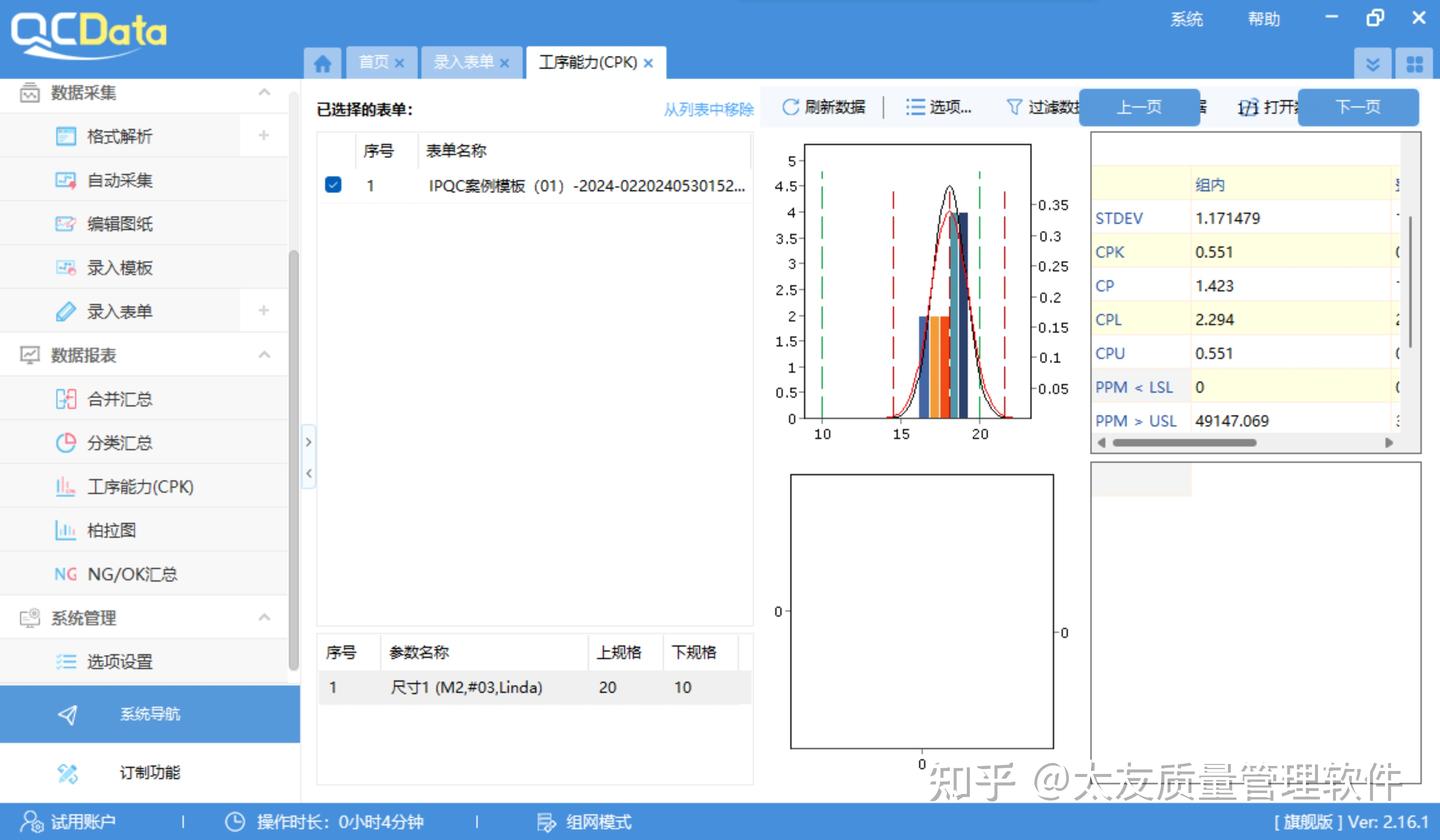The width and height of the screenshot is (1440, 840).
Task: Click the stats table vertical scrollbar
Action: (x=1410, y=283)
